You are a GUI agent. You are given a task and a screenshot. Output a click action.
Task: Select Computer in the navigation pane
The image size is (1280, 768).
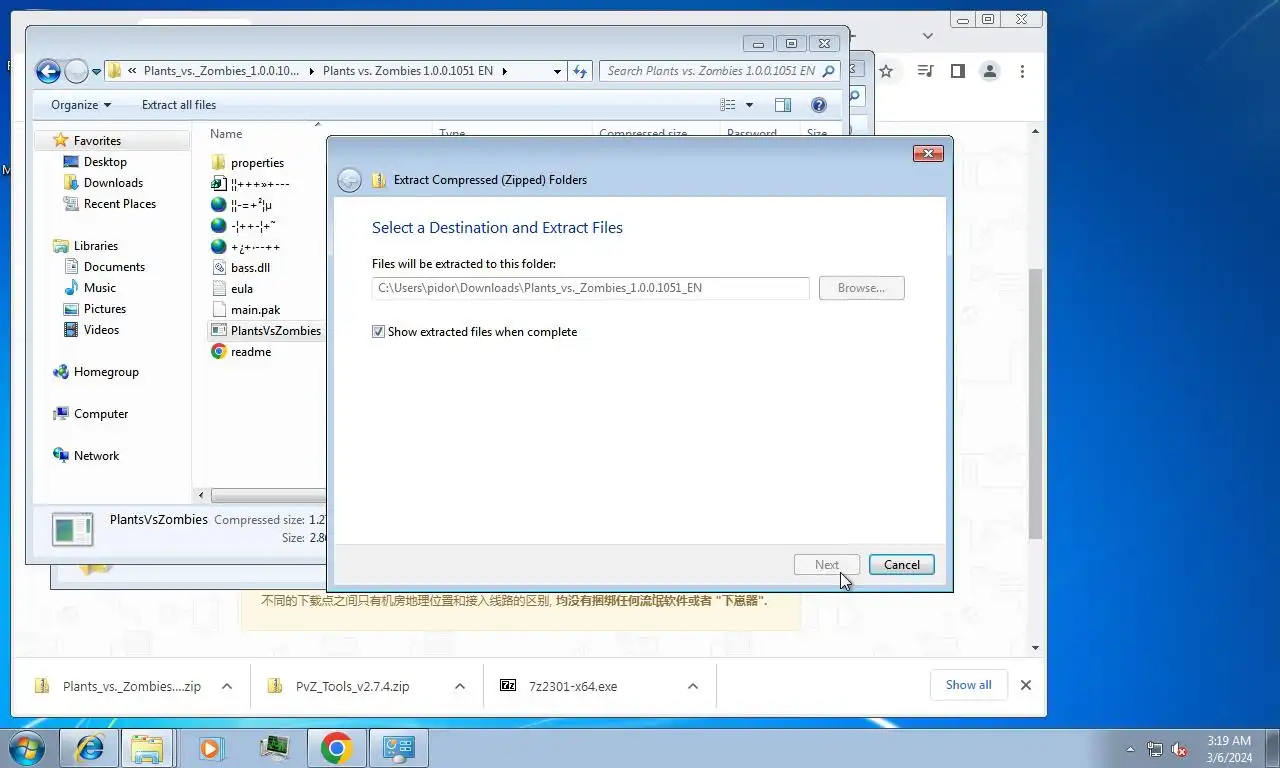pos(101,414)
